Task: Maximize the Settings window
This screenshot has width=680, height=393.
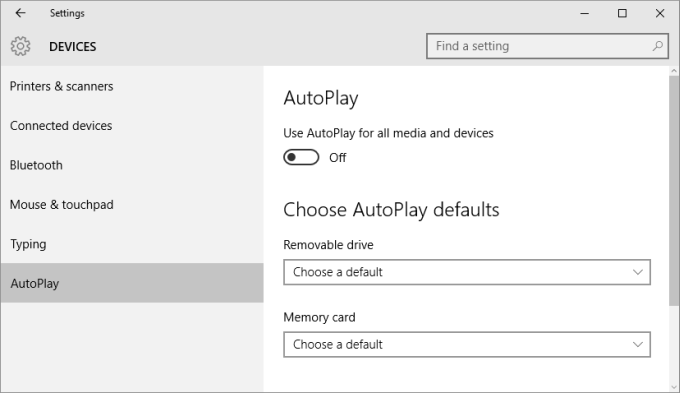Action: (622, 13)
